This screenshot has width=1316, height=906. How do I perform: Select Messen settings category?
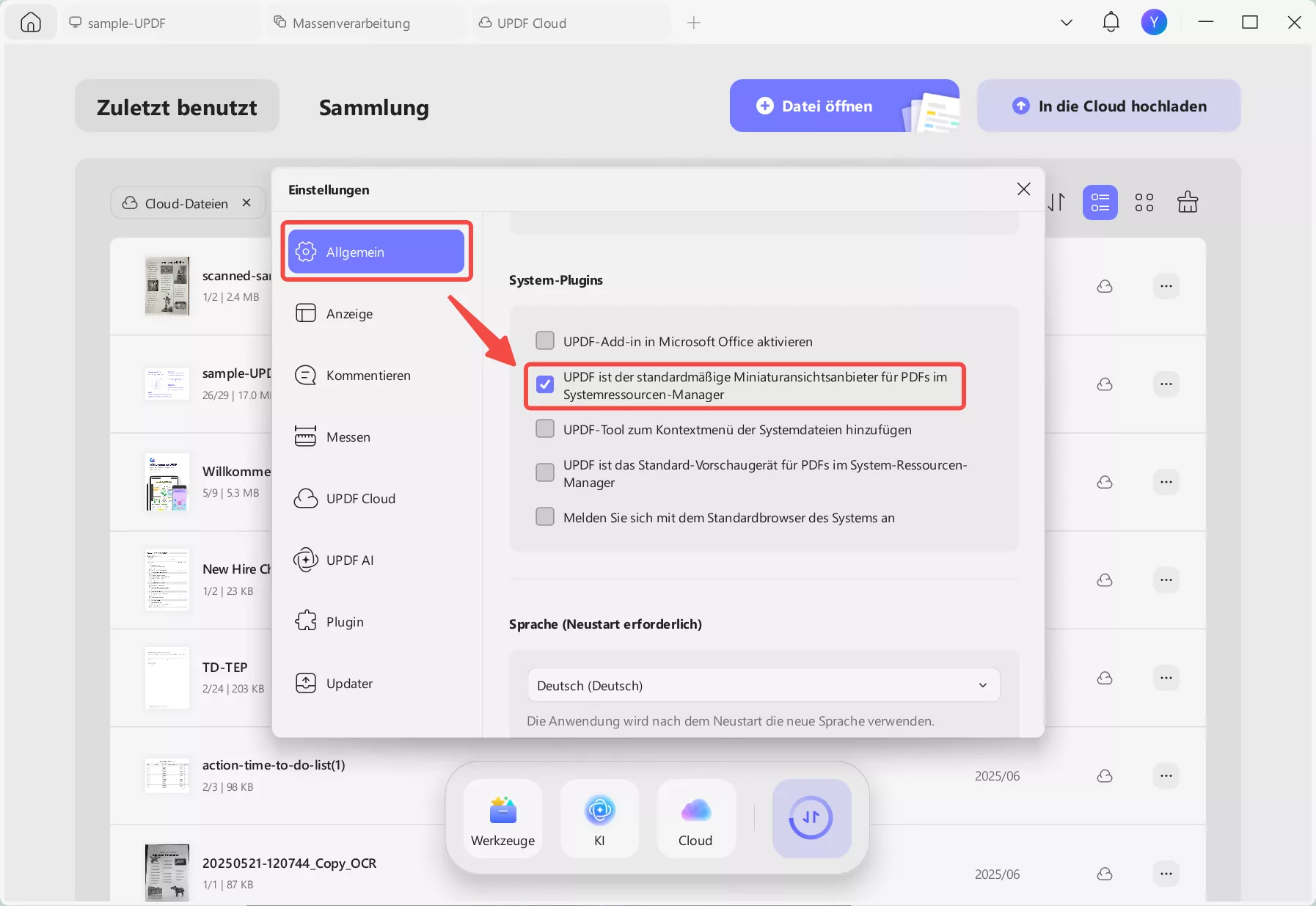tap(376, 436)
